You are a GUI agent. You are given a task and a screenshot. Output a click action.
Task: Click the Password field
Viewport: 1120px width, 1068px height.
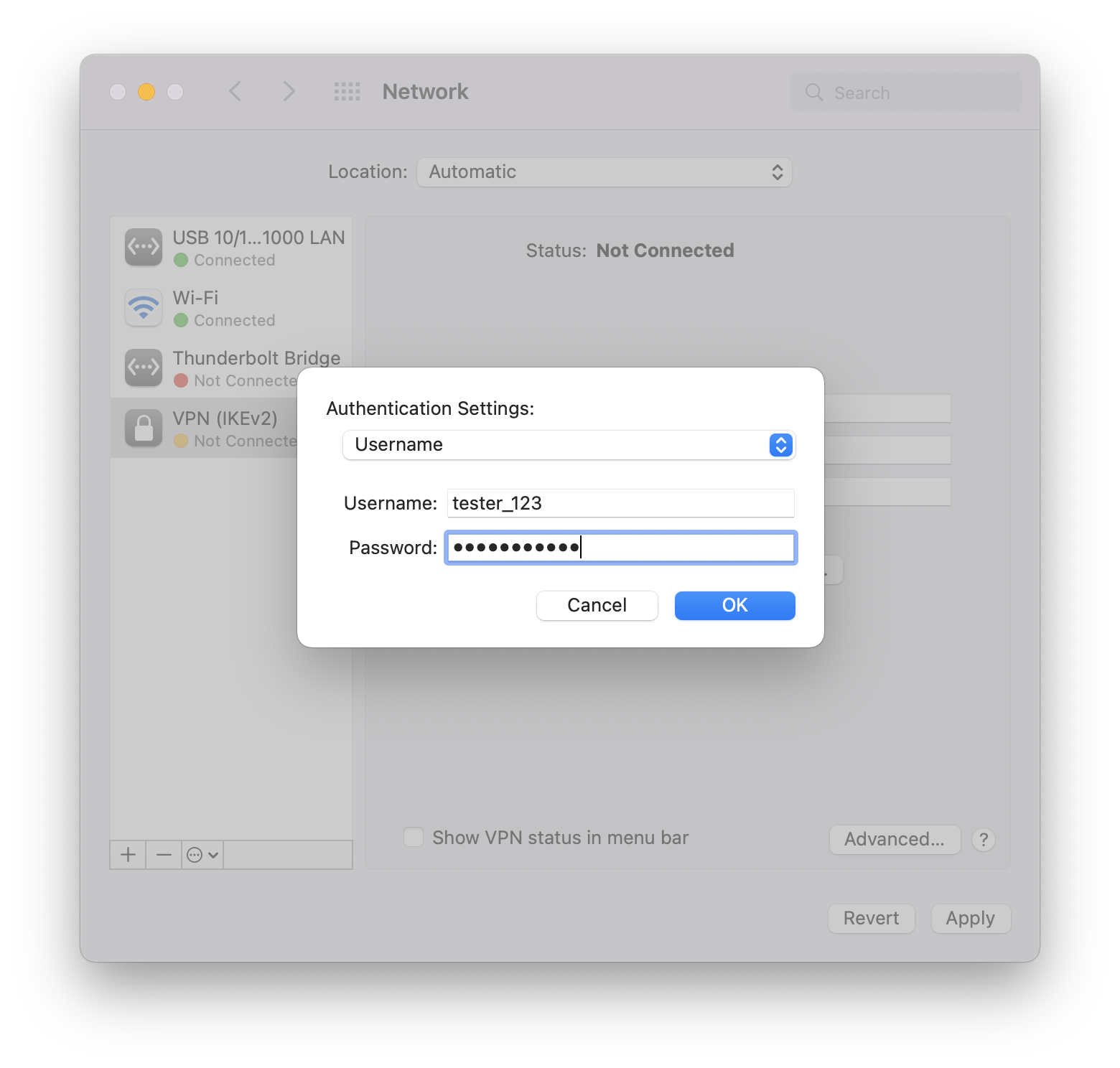click(621, 548)
